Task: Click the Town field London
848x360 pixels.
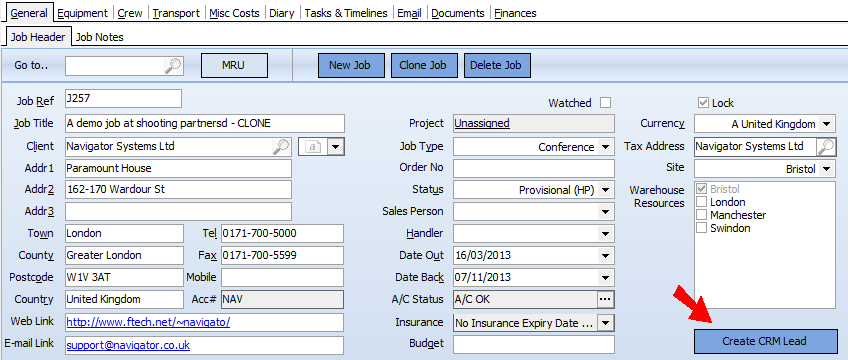Action: (x=124, y=234)
